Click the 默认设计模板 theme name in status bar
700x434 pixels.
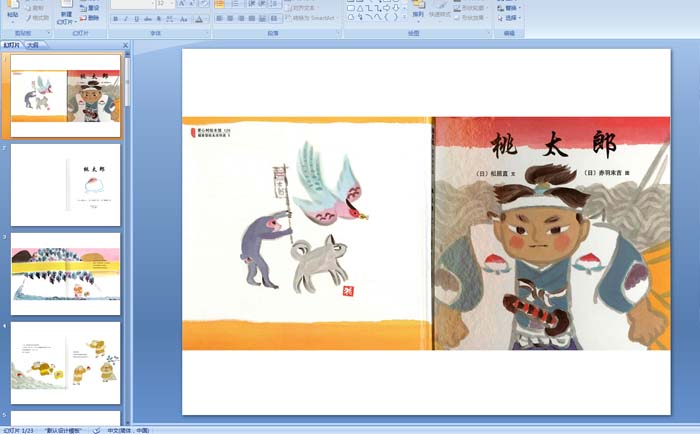click(63, 430)
